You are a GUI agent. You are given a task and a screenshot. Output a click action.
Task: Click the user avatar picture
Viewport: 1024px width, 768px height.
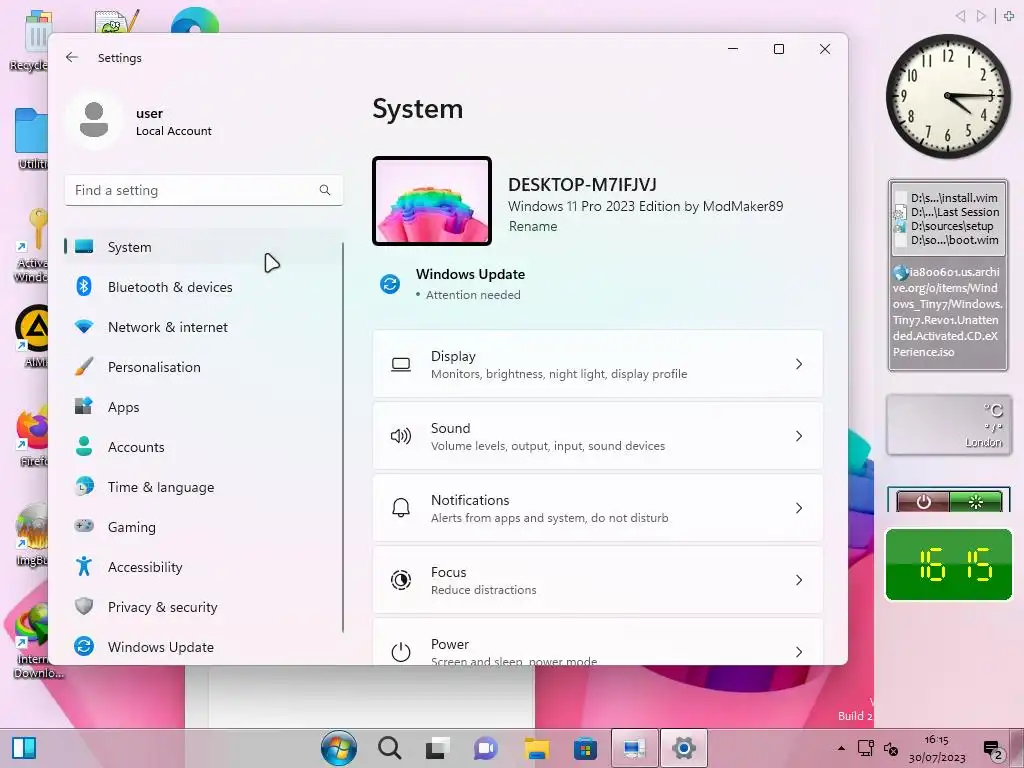click(94, 120)
